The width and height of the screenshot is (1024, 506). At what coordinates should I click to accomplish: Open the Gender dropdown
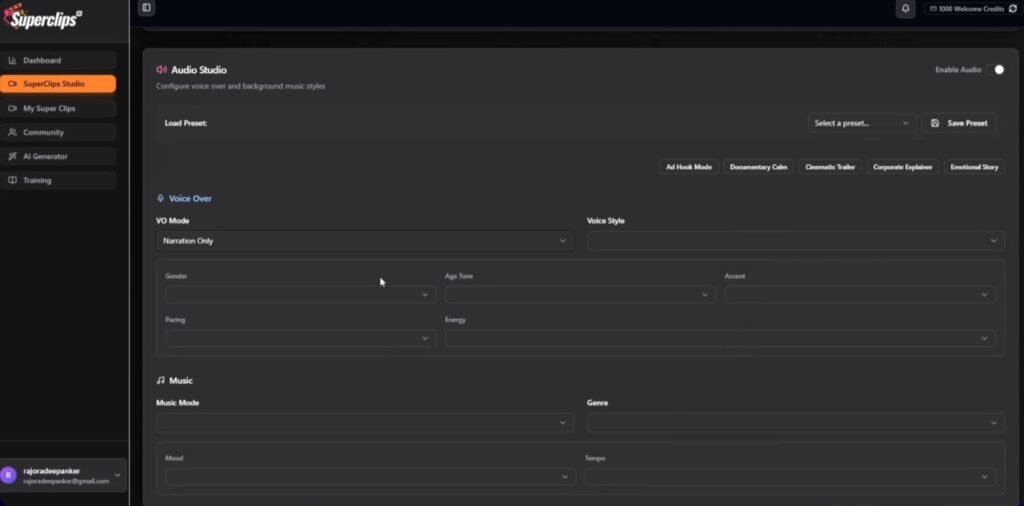point(300,294)
